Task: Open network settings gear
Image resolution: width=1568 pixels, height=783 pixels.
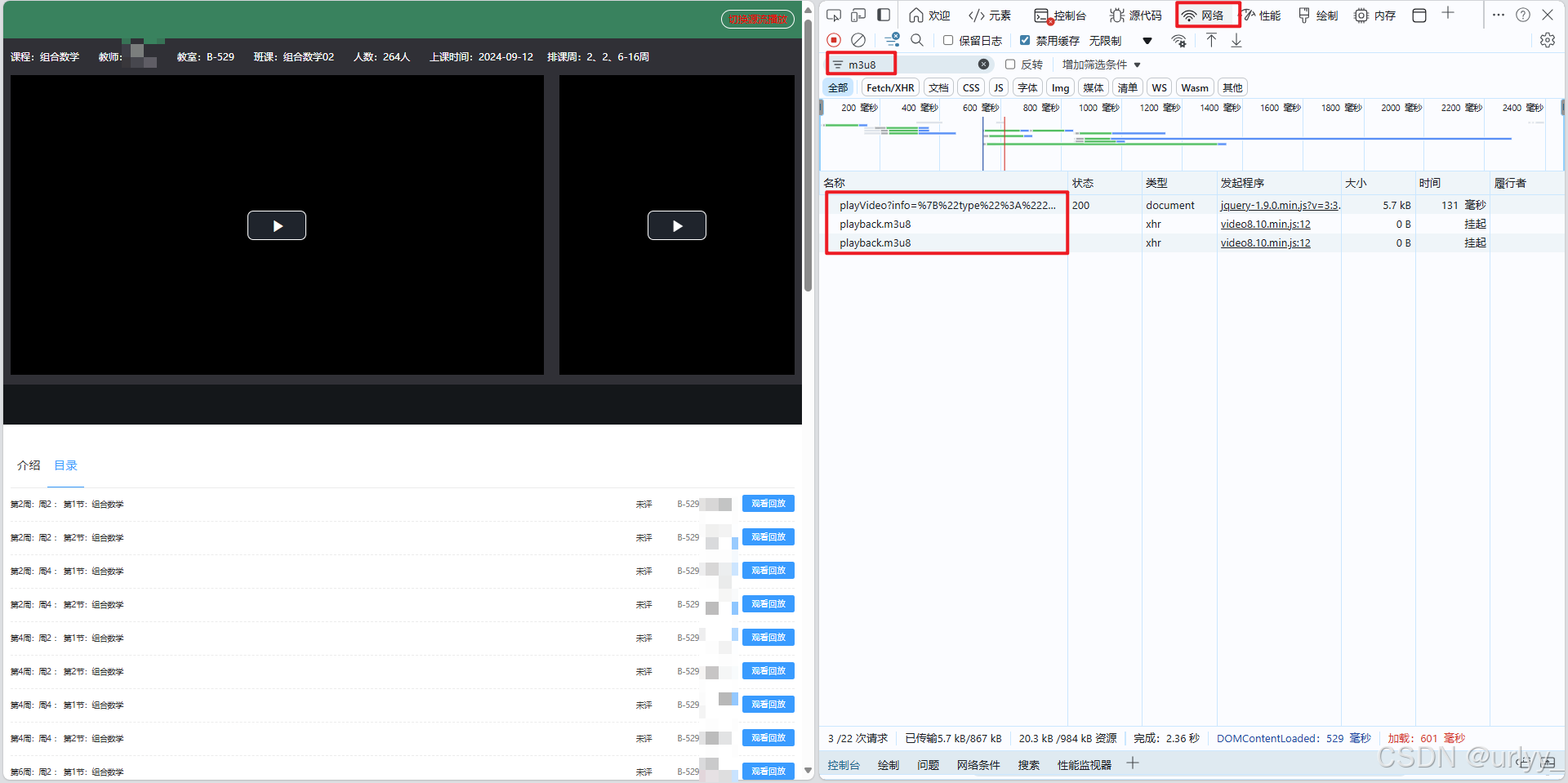Action: tap(1547, 40)
